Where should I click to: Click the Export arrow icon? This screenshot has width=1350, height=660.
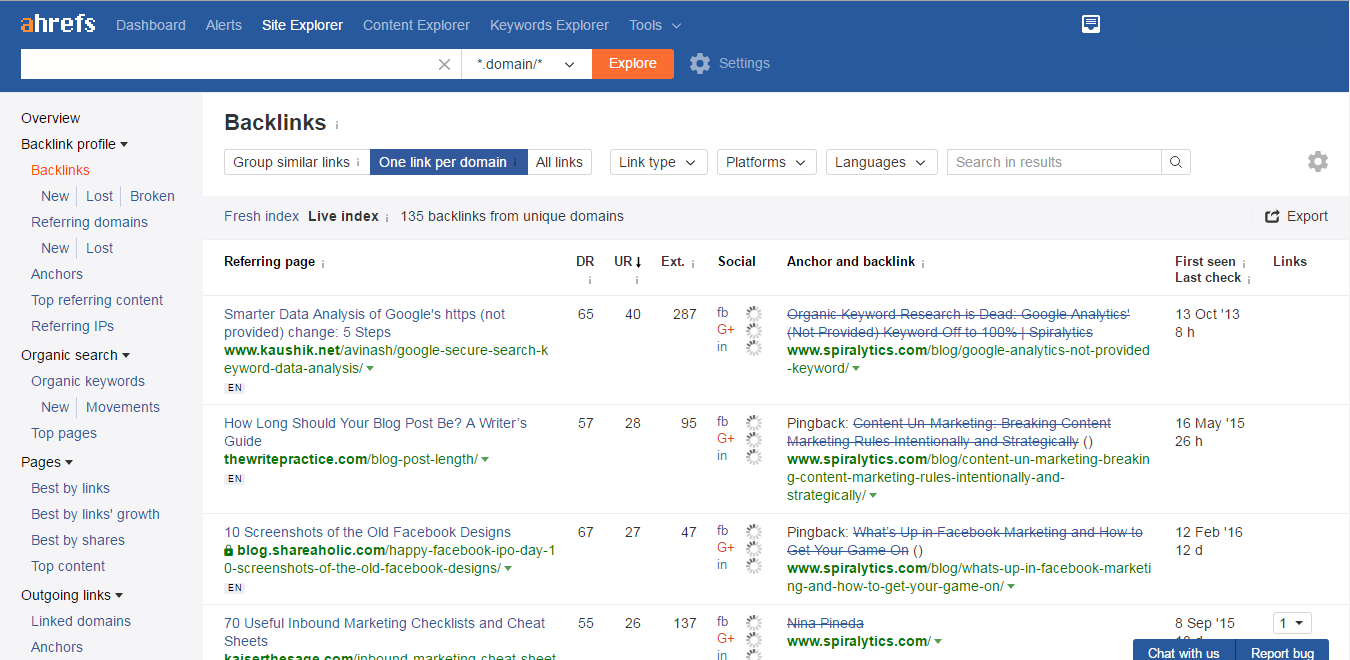pyautogui.click(x=1273, y=216)
